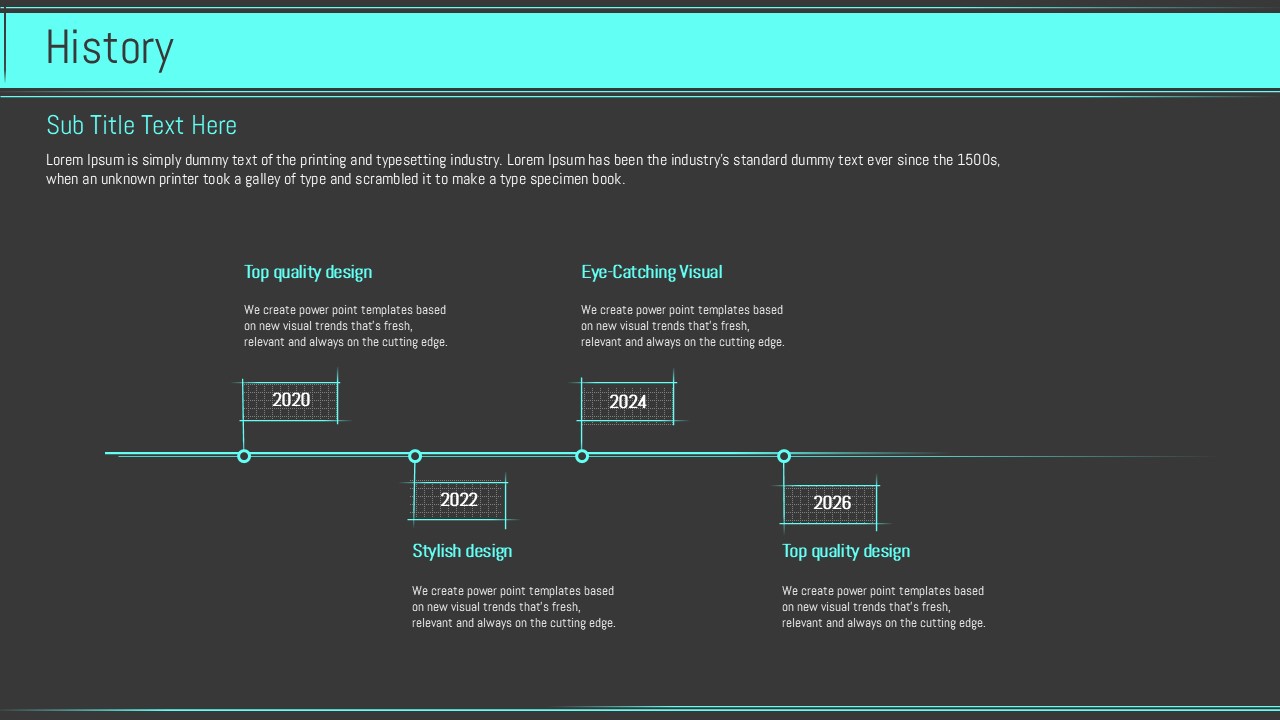1280x720 pixels.
Task: Select the 'Sub Title Text Here' heading
Action: [x=141, y=125]
